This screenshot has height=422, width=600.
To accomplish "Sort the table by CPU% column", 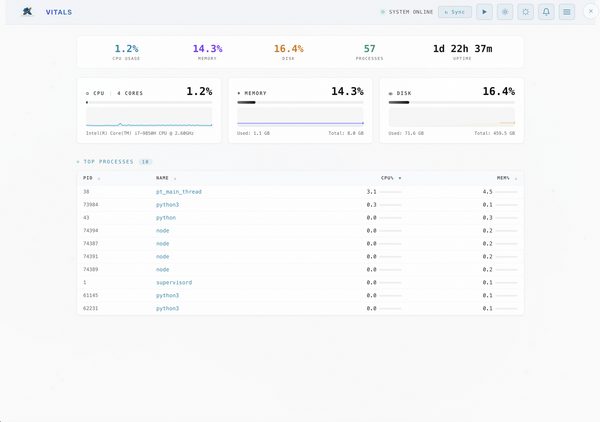I will [x=391, y=178].
